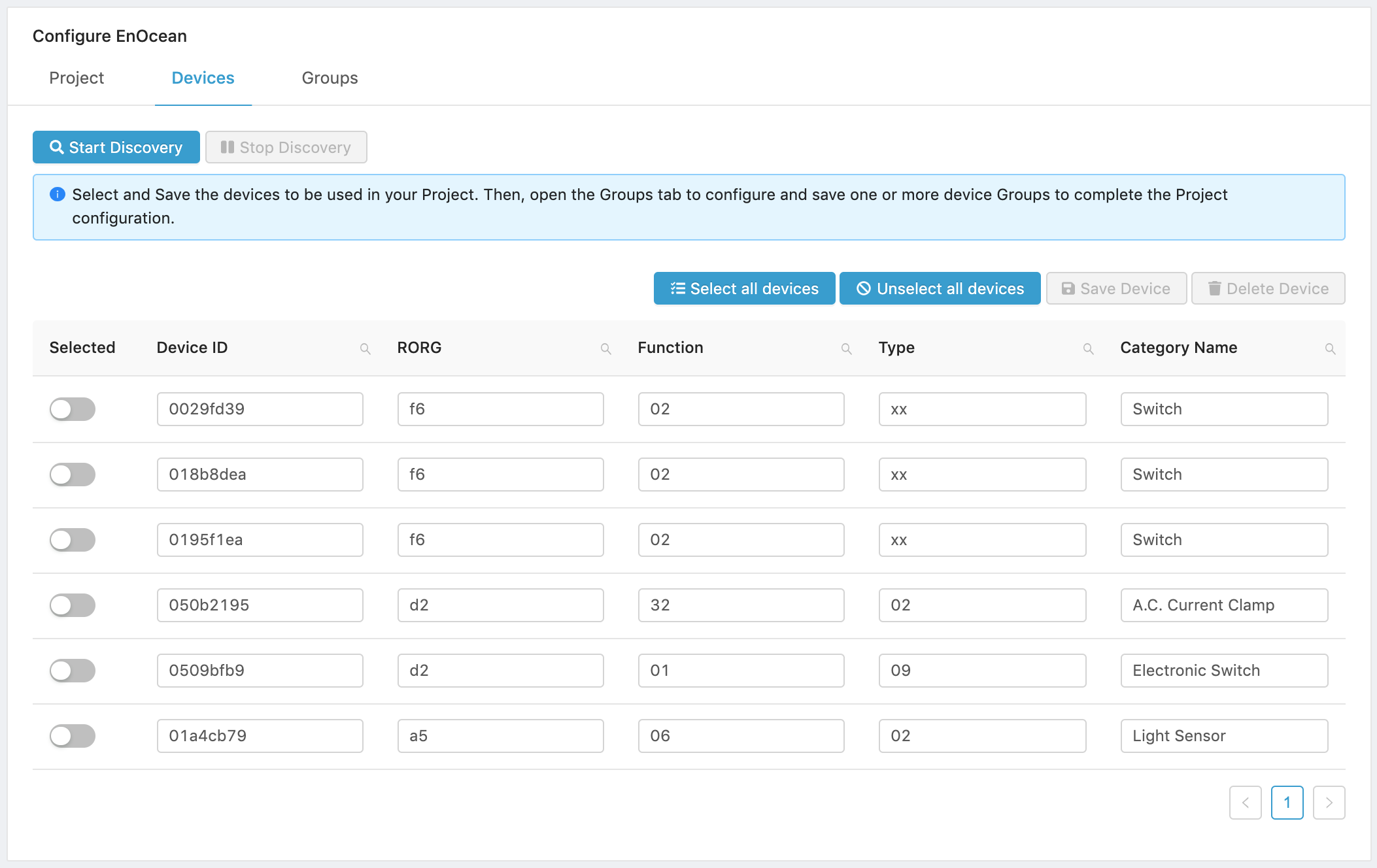
Task: Go to the previous page arrow
Action: pos(1246,803)
